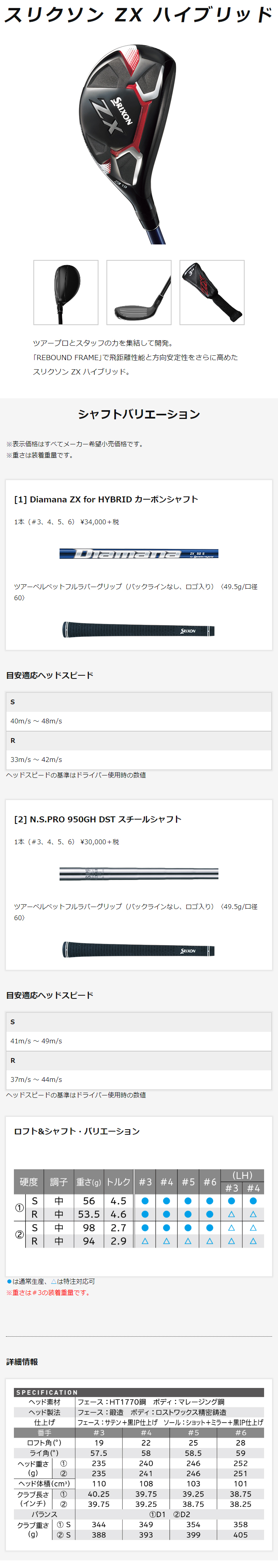Select the top-view club head thumbnail

click(x=66, y=292)
